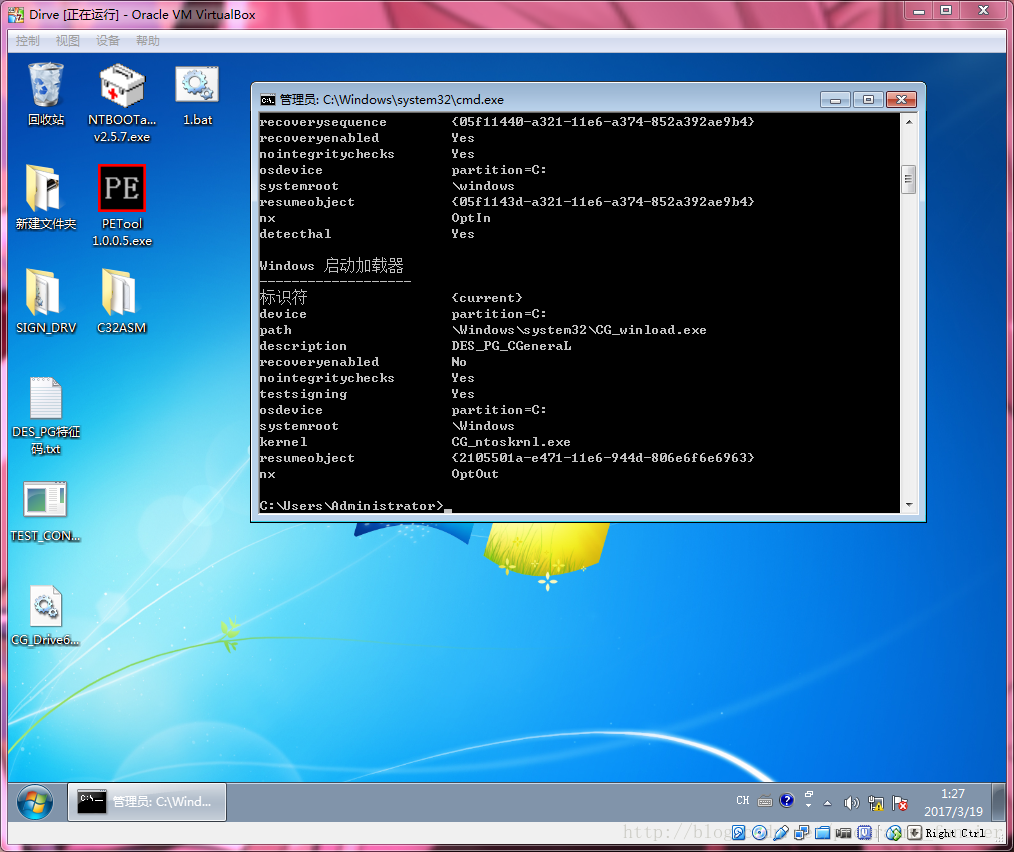Click the blue help tray icon
The height and width of the screenshot is (852, 1014).
click(786, 801)
